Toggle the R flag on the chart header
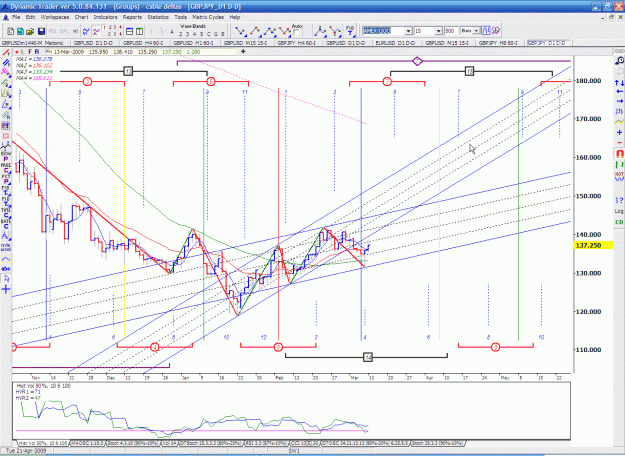Screen dimensions: 625x456 click(37, 52)
